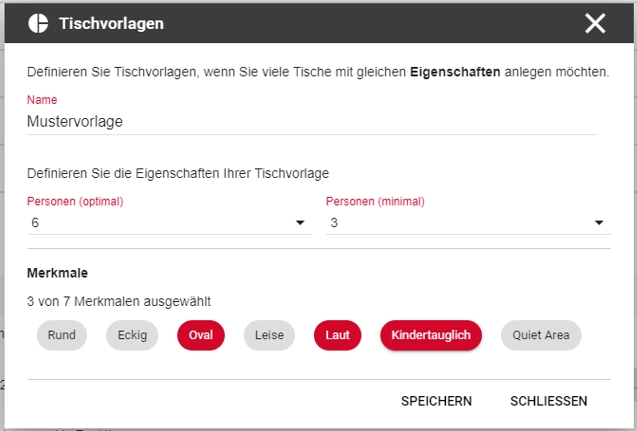
Task: Click the Tischvorlagen dialog title
Action: tap(111, 24)
